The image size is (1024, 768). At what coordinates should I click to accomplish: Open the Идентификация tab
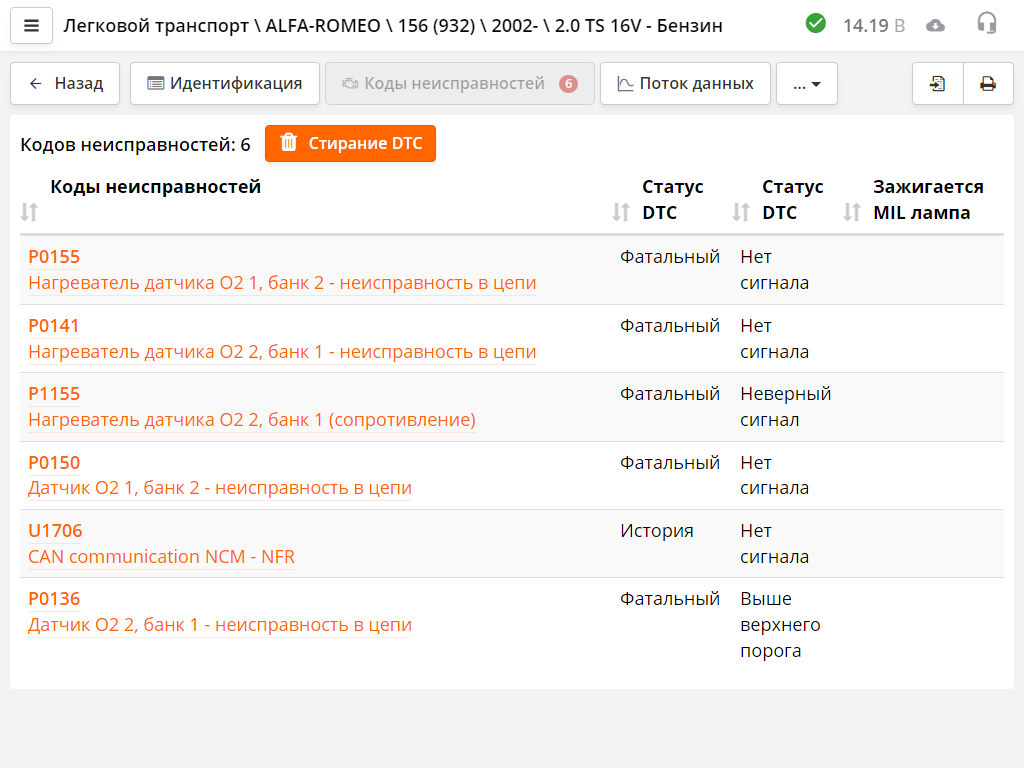pyautogui.click(x=225, y=84)
